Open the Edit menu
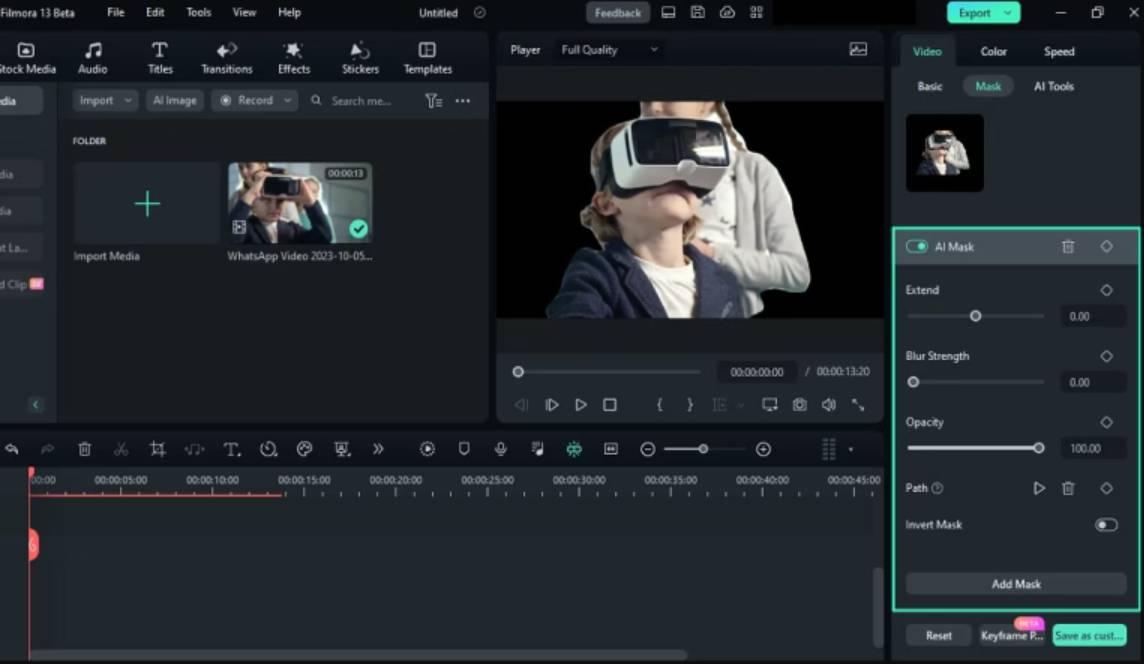 (155, 12)
